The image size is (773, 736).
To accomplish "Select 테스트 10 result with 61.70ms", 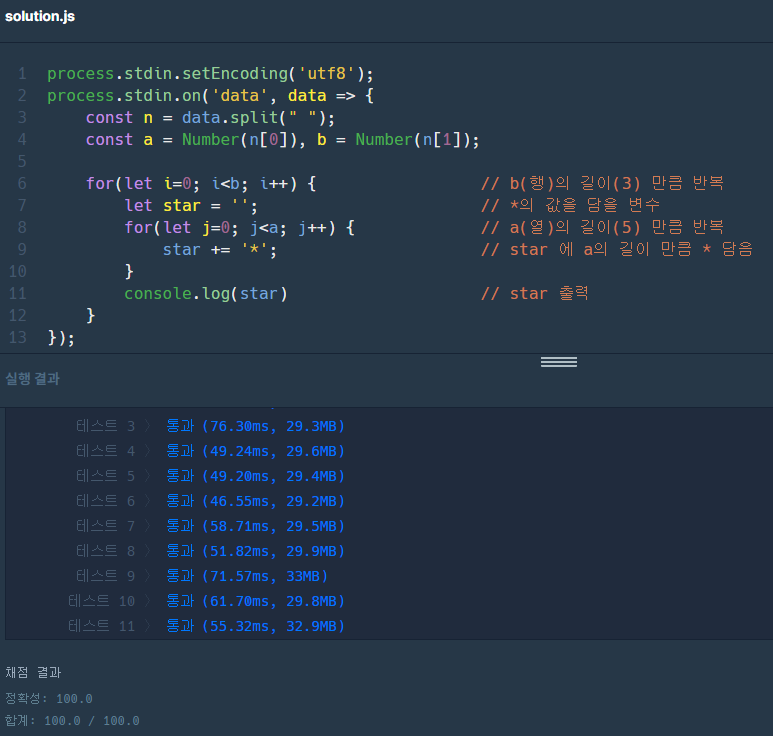I will pyautogui.click(x=206, y=601).
